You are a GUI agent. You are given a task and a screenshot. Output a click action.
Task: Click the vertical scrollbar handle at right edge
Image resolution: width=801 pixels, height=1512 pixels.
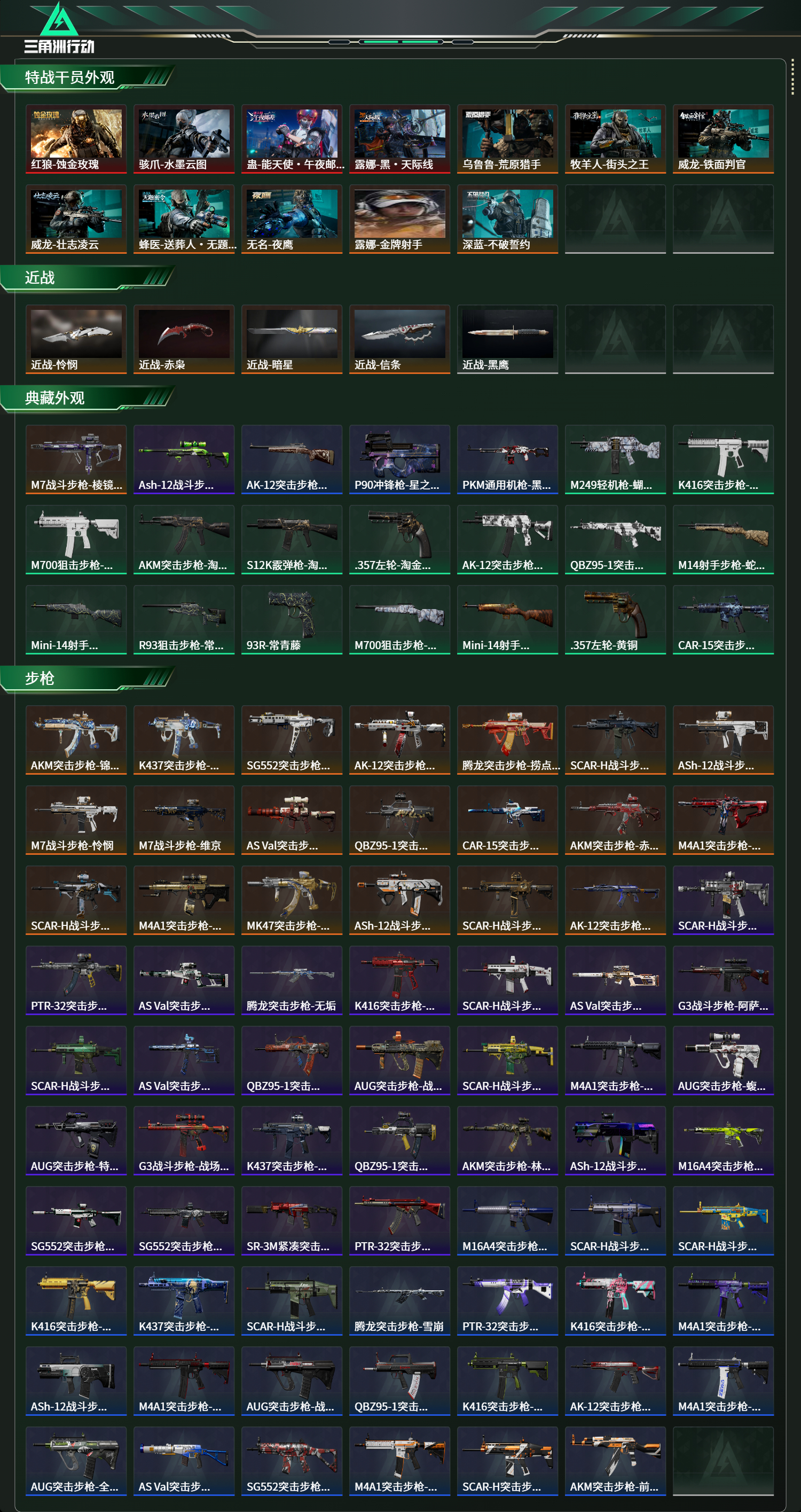(793, 76)
